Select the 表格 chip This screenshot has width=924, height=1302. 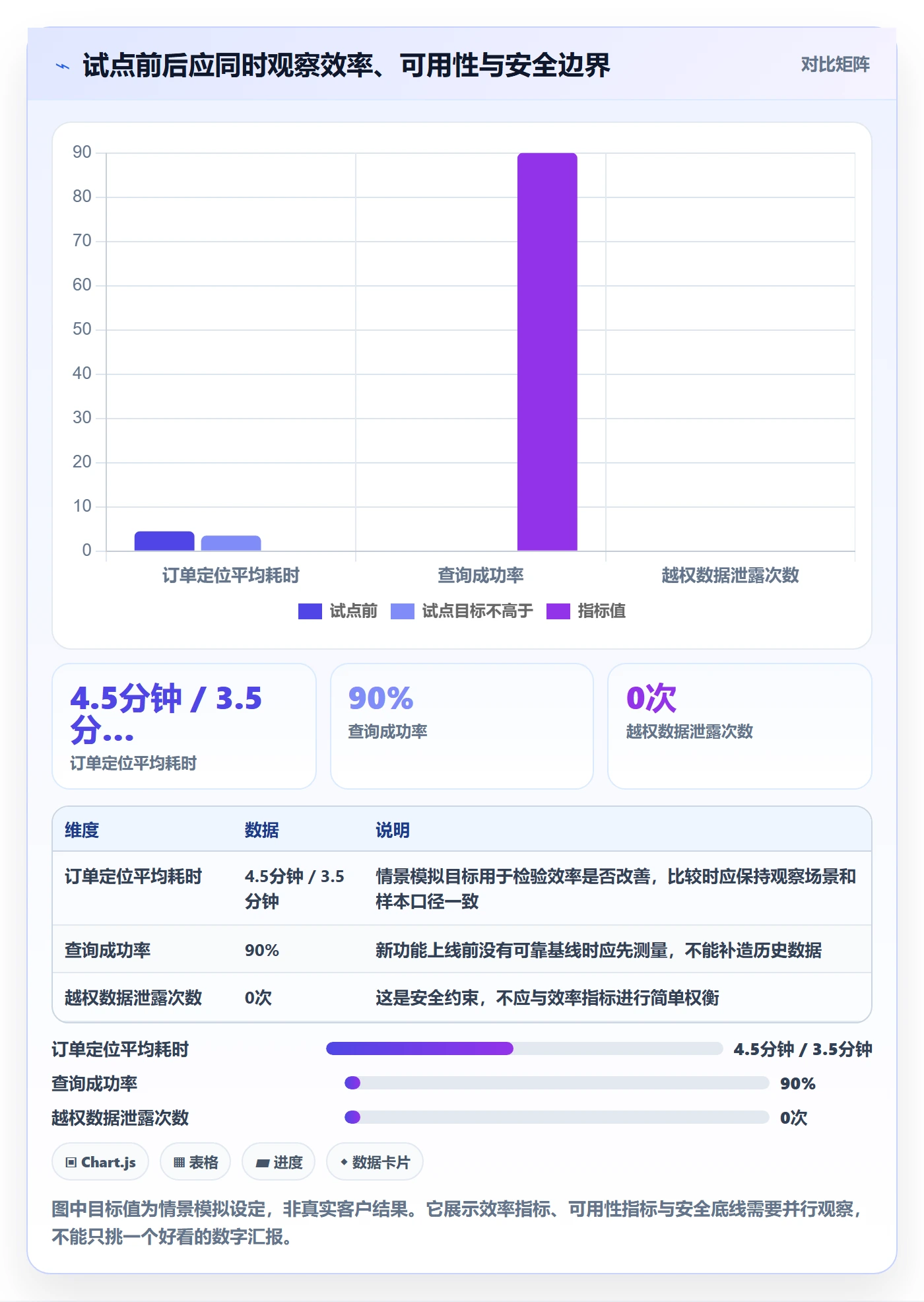[x=195, y=1161]
